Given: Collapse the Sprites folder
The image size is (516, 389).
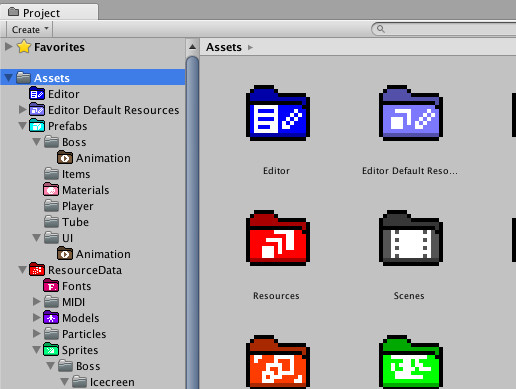Looking at the screenshot, I should click(x=37, y=350).
